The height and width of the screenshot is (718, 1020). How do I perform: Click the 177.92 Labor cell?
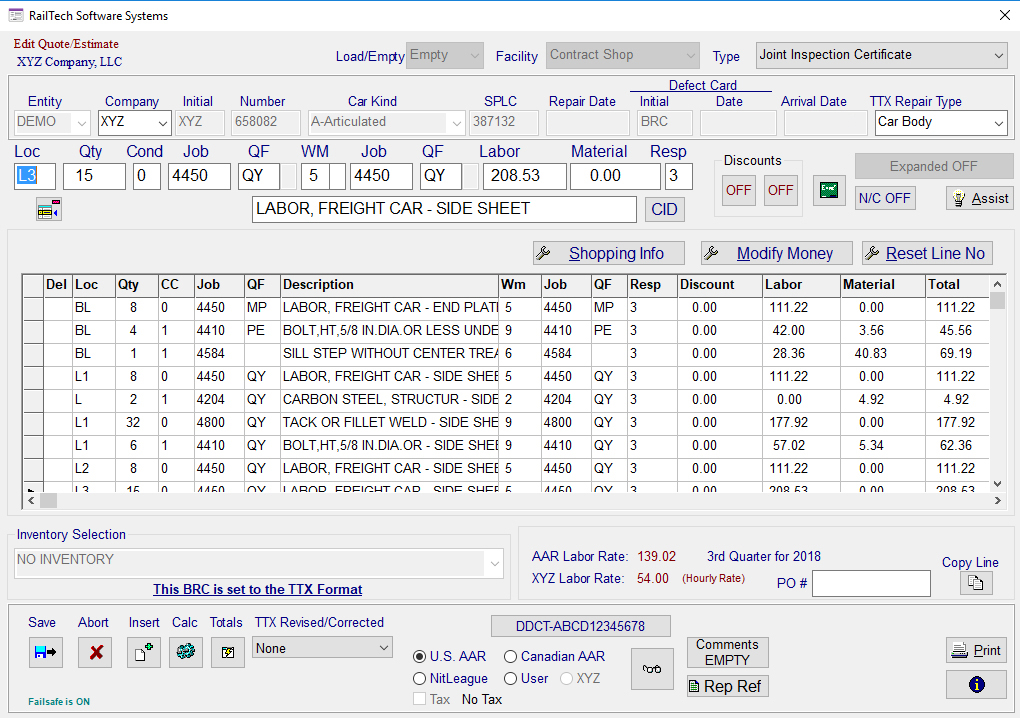800,423
